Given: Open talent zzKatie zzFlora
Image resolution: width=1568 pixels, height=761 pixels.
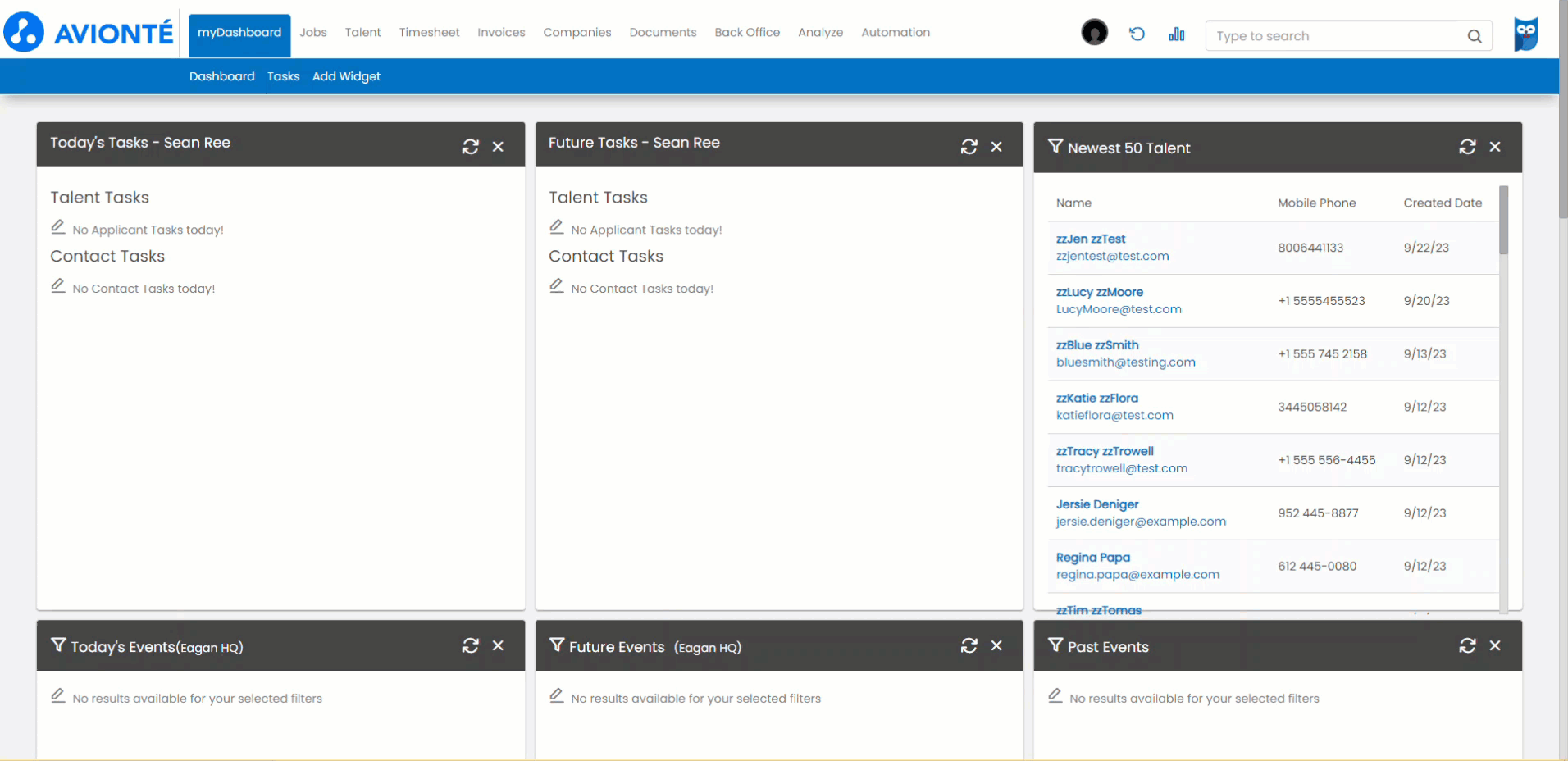Looking at the screenshot, I should (x=1097, y=399).
